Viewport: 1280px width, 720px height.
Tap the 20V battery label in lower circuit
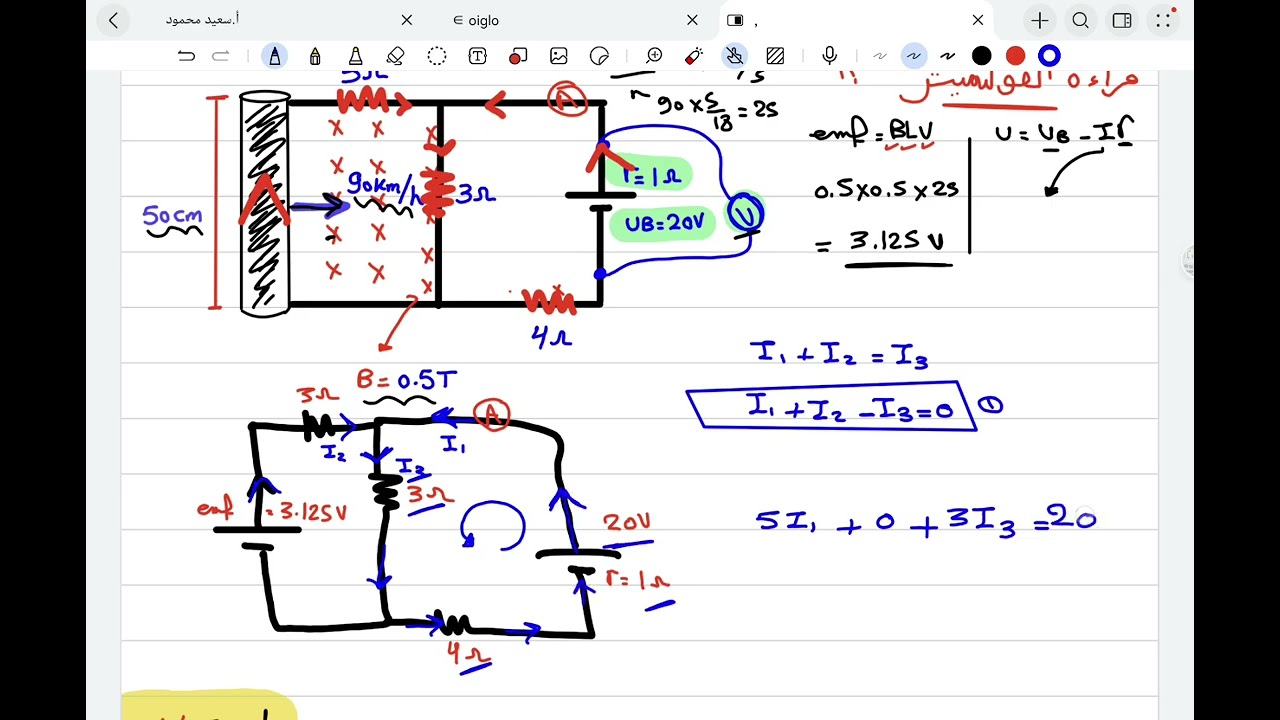627,523
